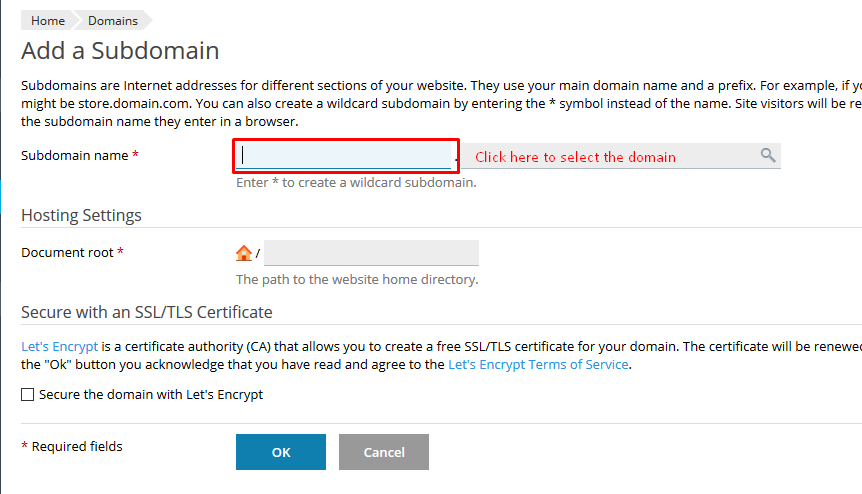
Task: Enable Secure the domain with Let's Encrypt
Action: click(x=27, y=395)
